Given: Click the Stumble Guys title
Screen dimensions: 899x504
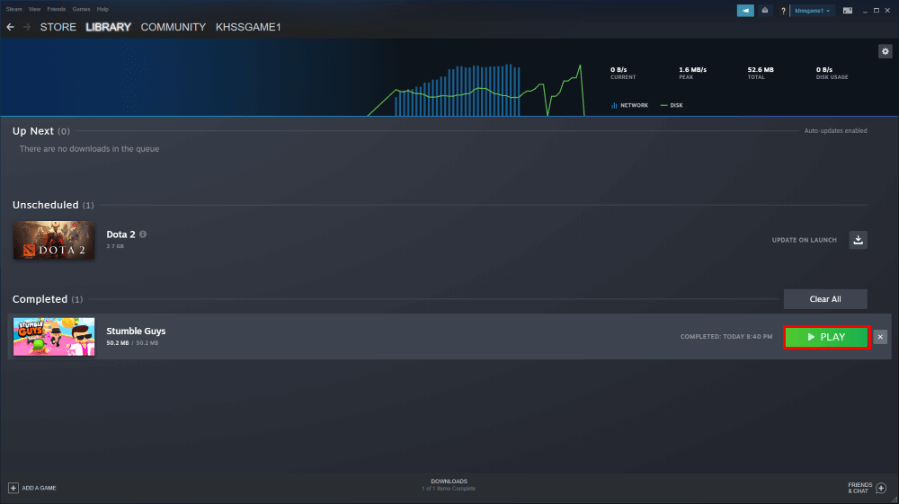Looking at the screenshot, I should (136, 331).
